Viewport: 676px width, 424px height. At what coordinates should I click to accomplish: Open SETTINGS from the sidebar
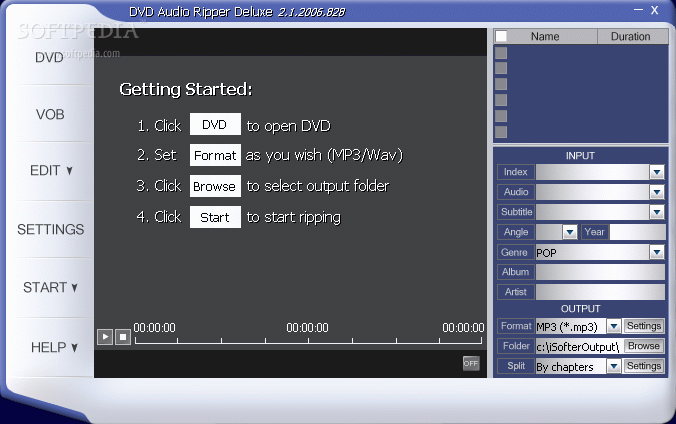51,229
